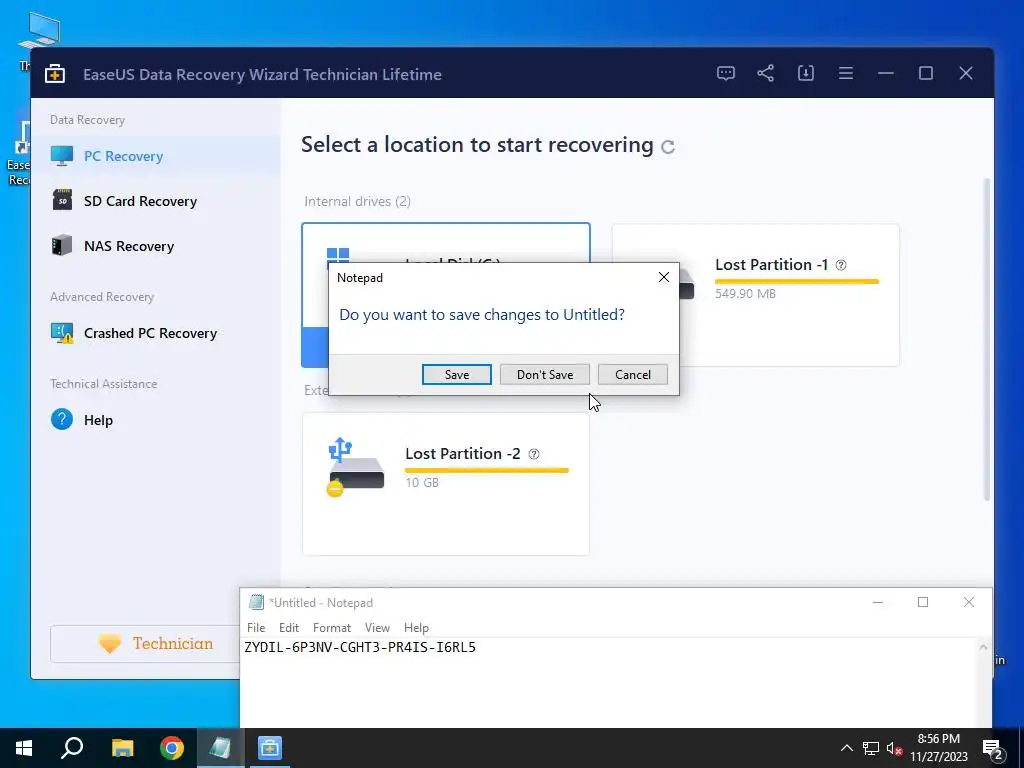Click Save in Notepad dialog
Viewport: 1024px width, 768px height.
pyautogui.click(x=456, y=375)
